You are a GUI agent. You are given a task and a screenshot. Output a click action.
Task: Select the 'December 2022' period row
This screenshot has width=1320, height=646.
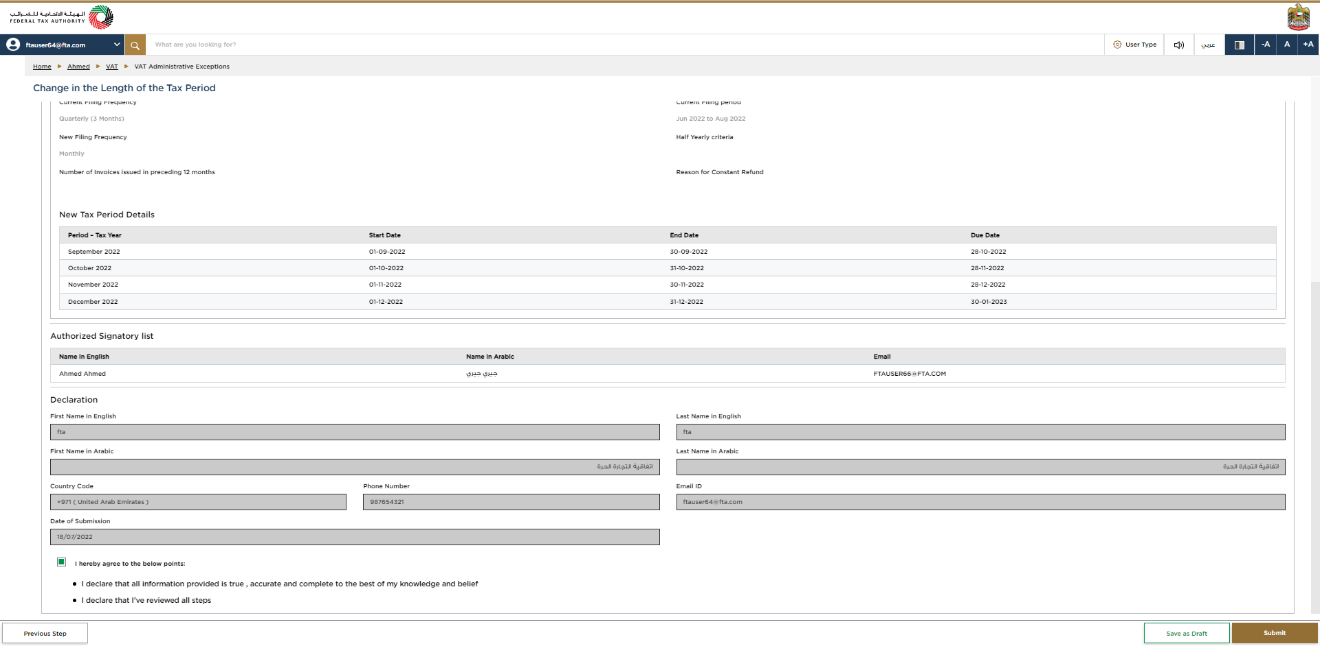668,301
